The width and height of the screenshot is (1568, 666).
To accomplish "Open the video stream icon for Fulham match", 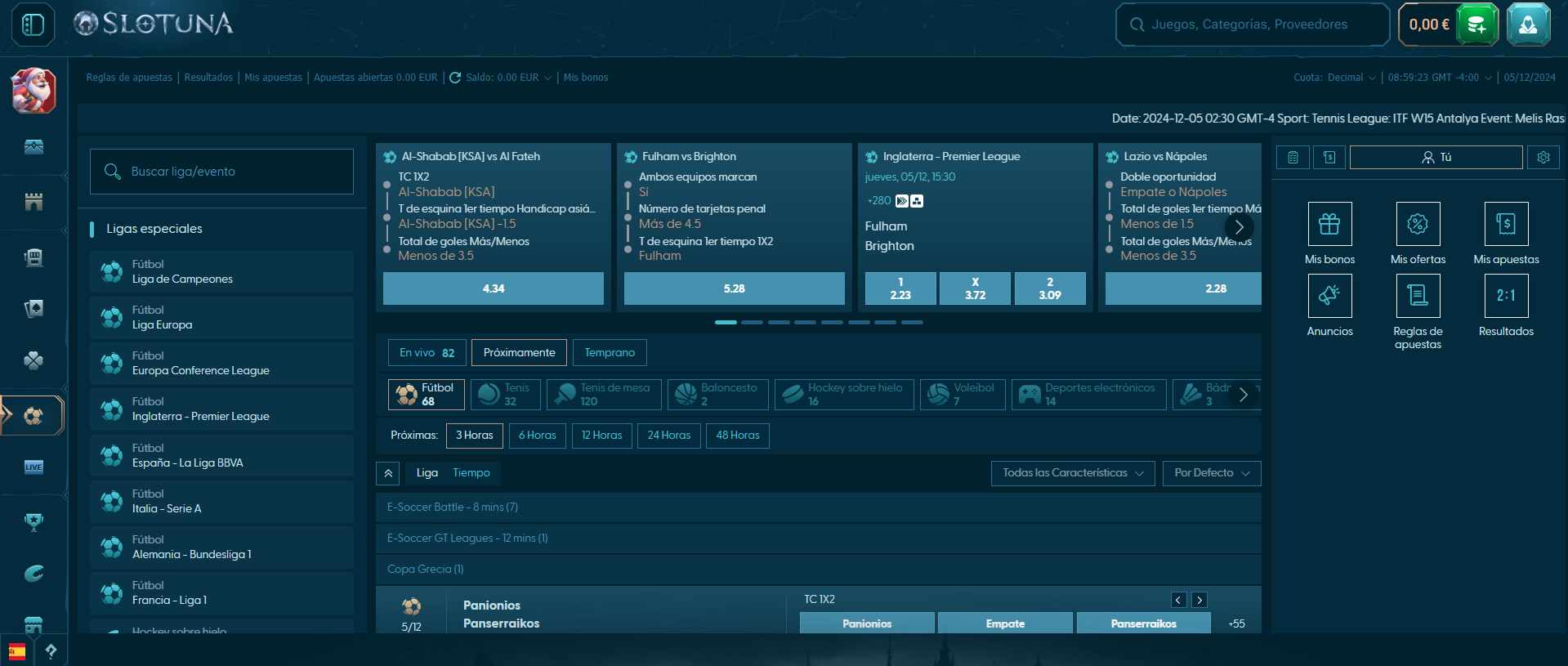I will click(x=902, y=201).
